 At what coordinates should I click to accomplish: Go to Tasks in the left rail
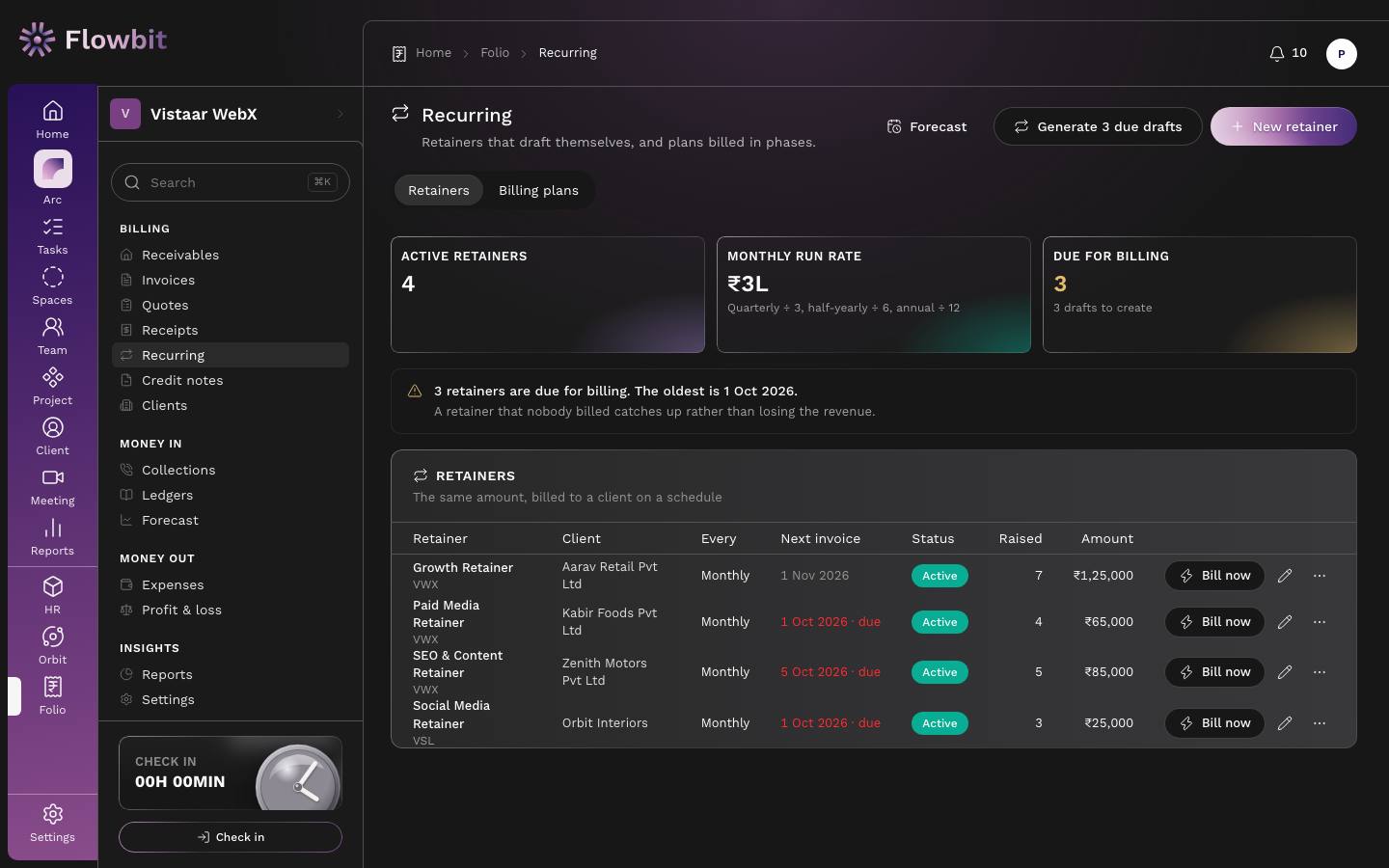tap(53, 236)
